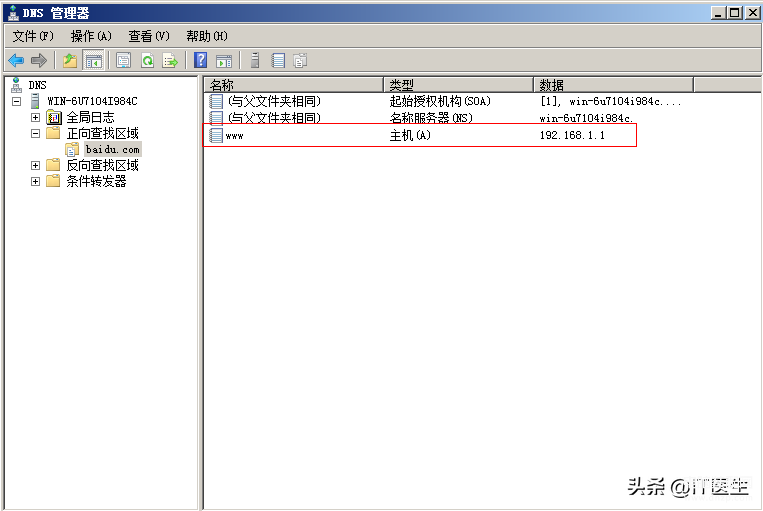The image size is (763, 511).
Task: Close the DNS 管理器 window
Action: click(x=752, y=13)
